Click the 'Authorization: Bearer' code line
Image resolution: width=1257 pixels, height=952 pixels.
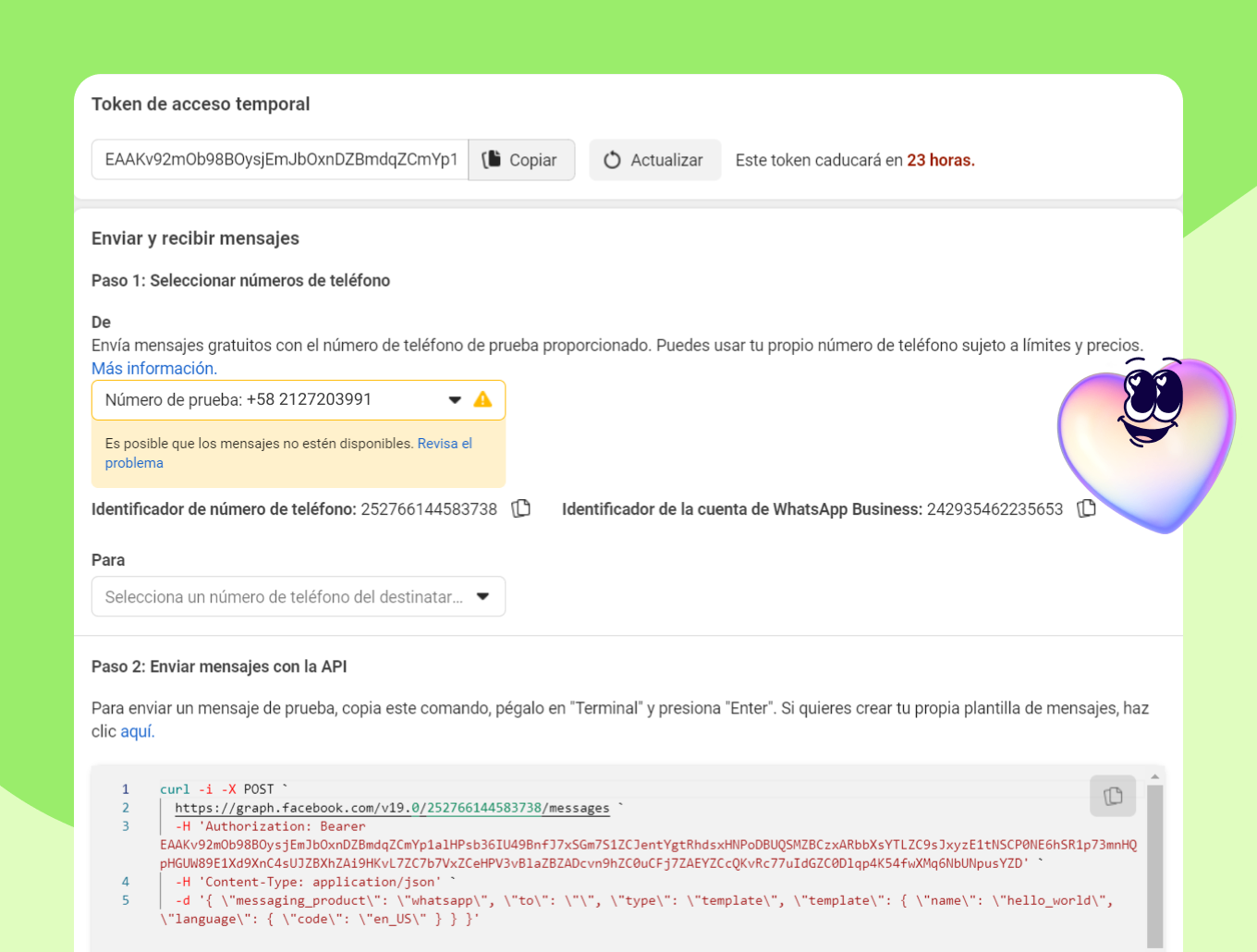click(x=270, y=826)
